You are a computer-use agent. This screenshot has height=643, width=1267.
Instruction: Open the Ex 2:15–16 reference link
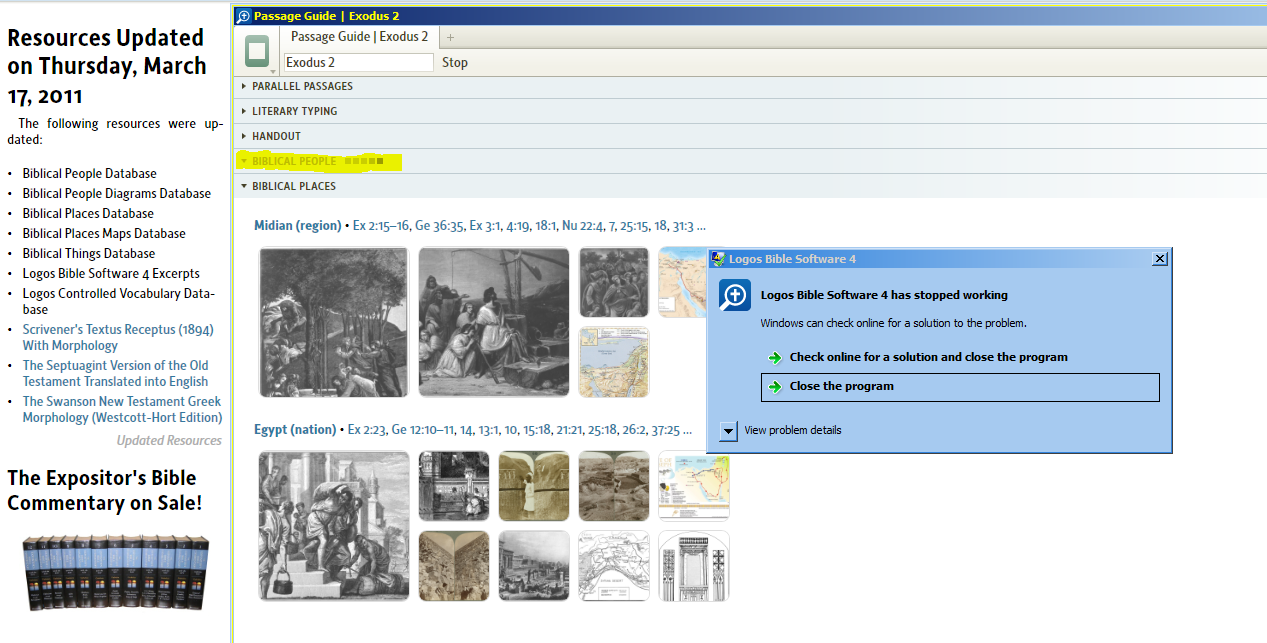pyautogui.click(x=380, y=226)
